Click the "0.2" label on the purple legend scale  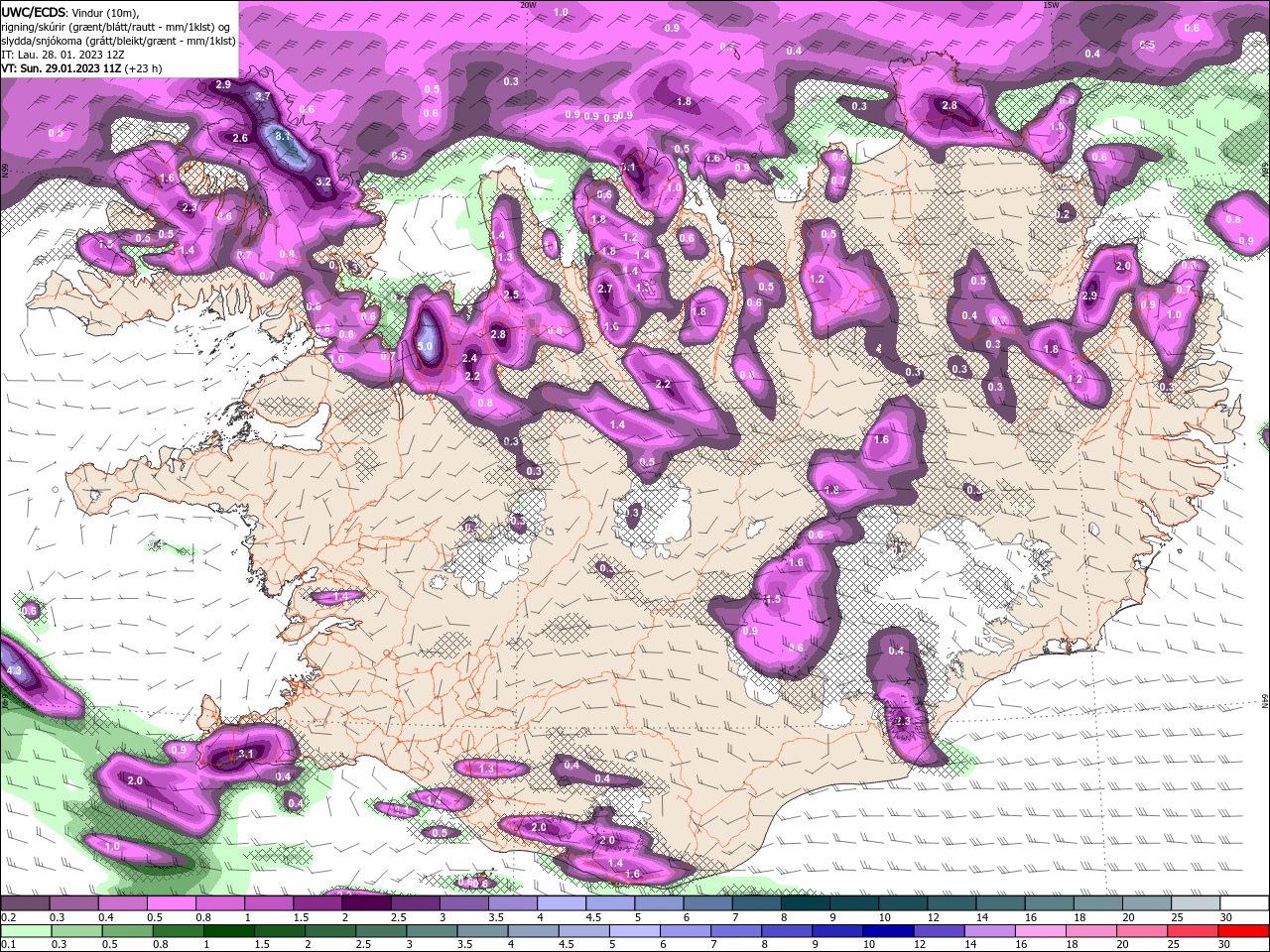click(x=9, y=917)
